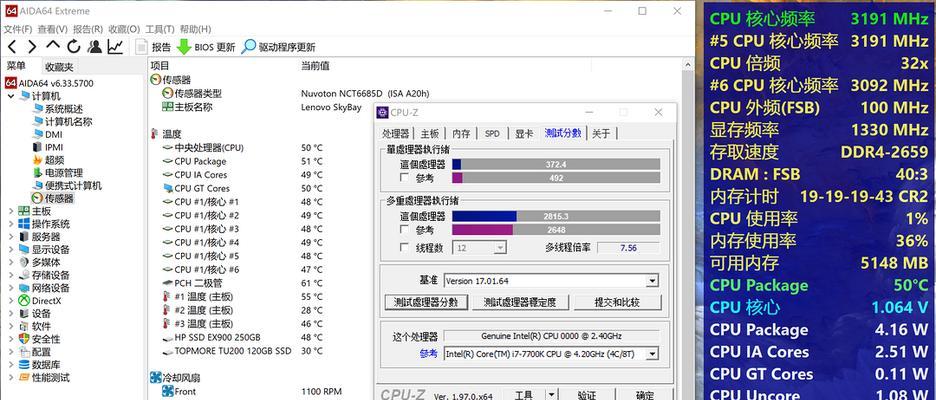Expand the 服务器 tree node
Image resolution: width=936 pixels, height=400 pixels.
pyautogui.click(x=11, y=236)
